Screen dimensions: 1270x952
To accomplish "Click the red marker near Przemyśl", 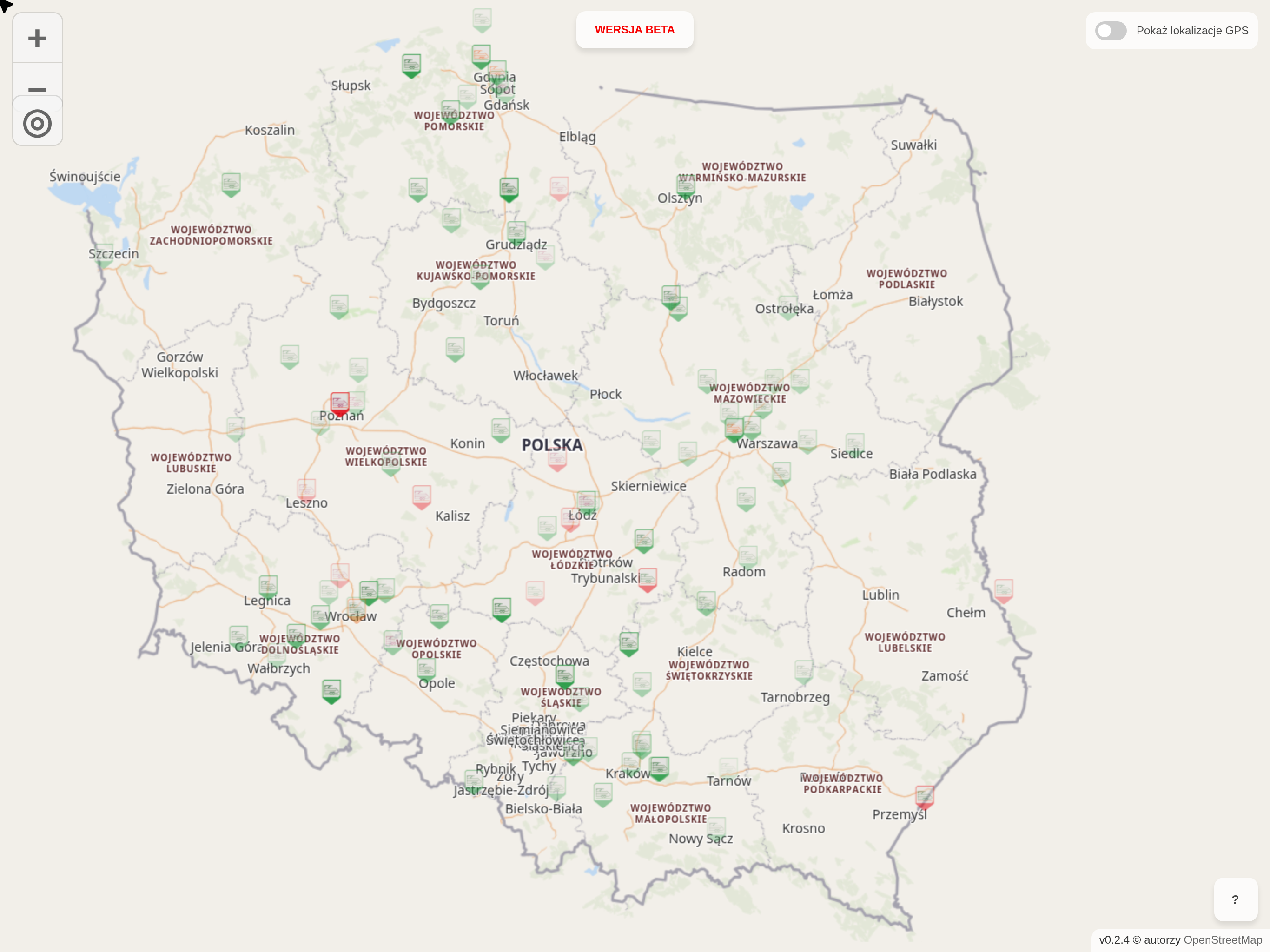I will (x=924, y=796).
